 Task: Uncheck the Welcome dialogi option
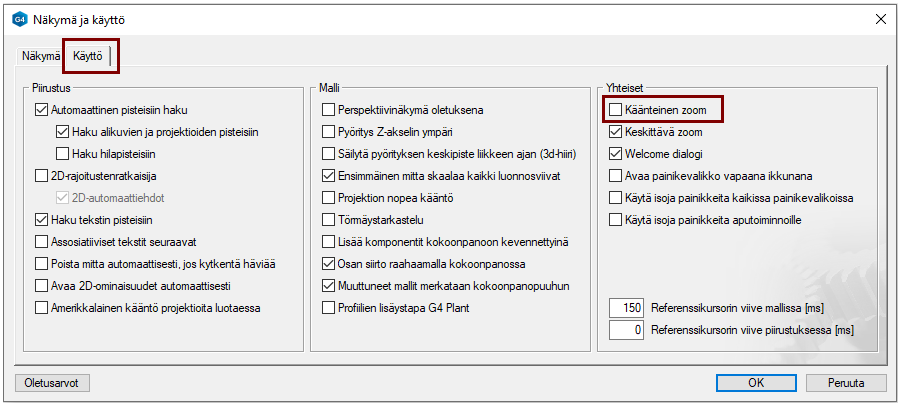[617, 154]
